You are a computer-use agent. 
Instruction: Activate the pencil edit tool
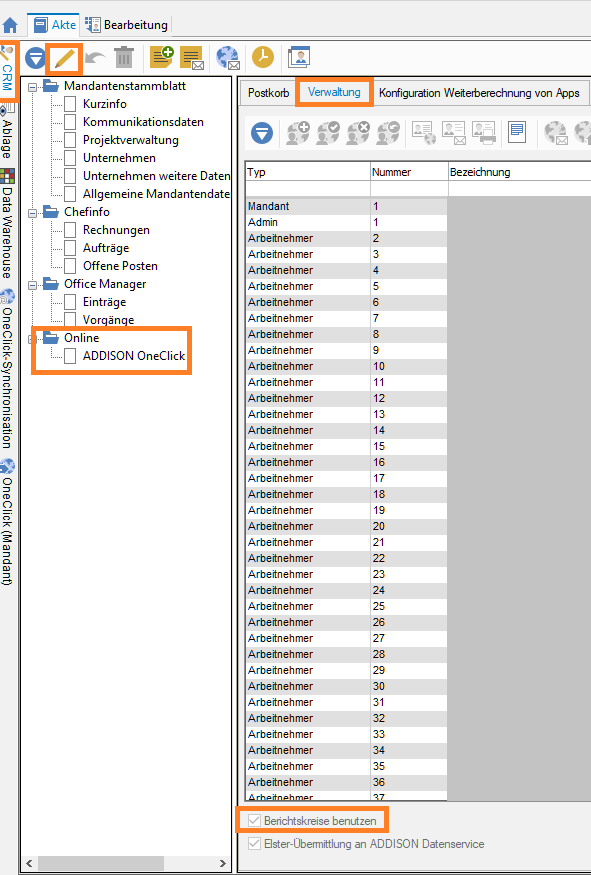pyautogui.click(x=64, y=59)
